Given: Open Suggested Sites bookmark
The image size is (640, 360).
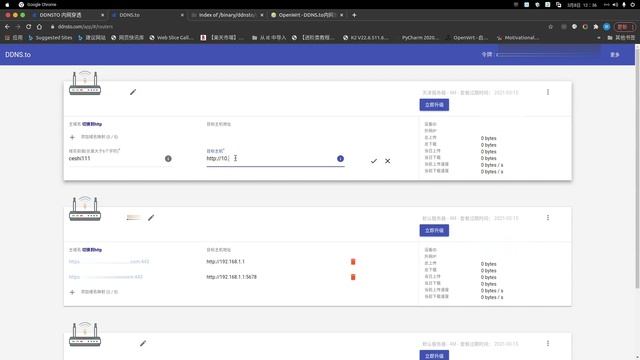Looking at the screenshot, I should point(50,38).
